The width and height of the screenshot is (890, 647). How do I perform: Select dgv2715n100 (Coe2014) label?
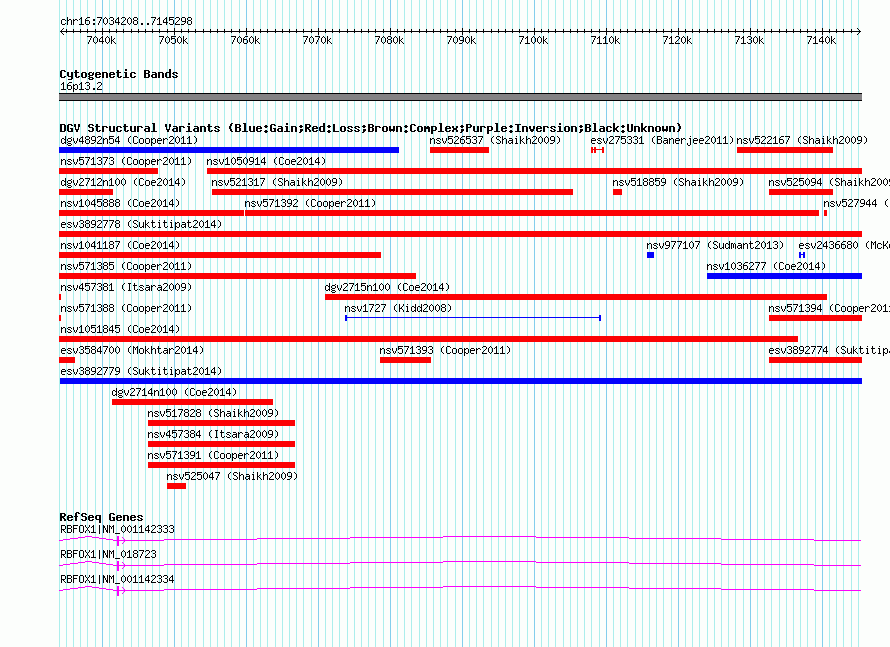387,287
